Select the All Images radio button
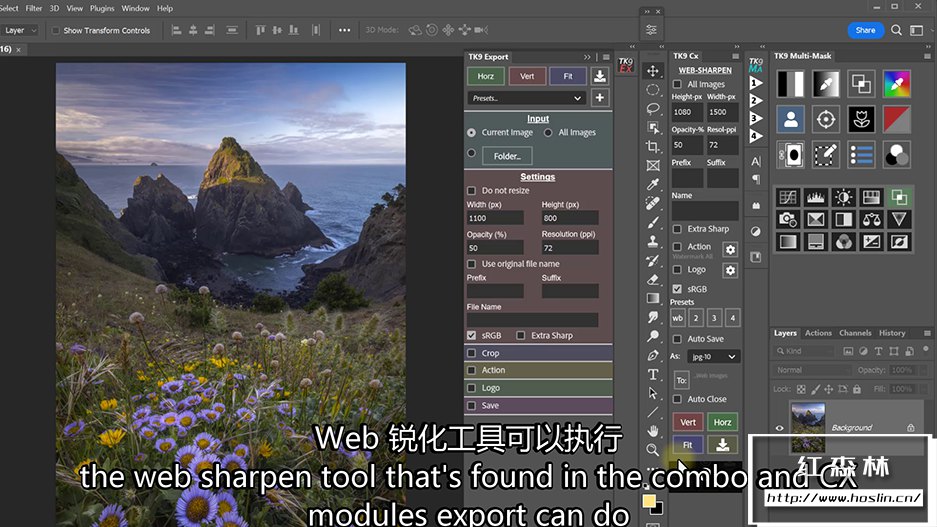 [548, 132]
